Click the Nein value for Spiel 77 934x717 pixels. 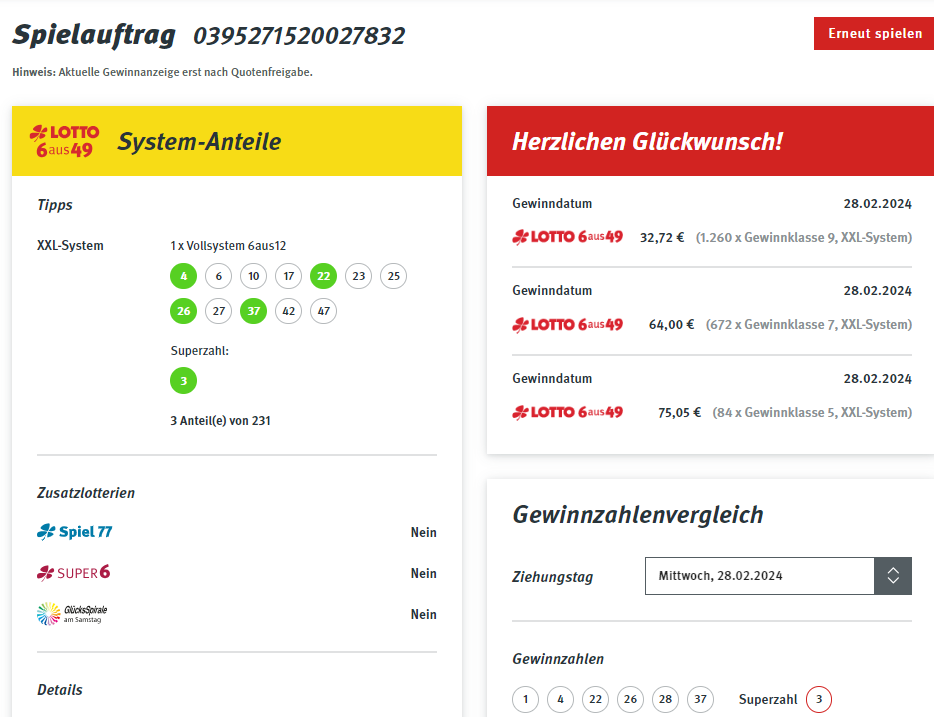[424, 532]
